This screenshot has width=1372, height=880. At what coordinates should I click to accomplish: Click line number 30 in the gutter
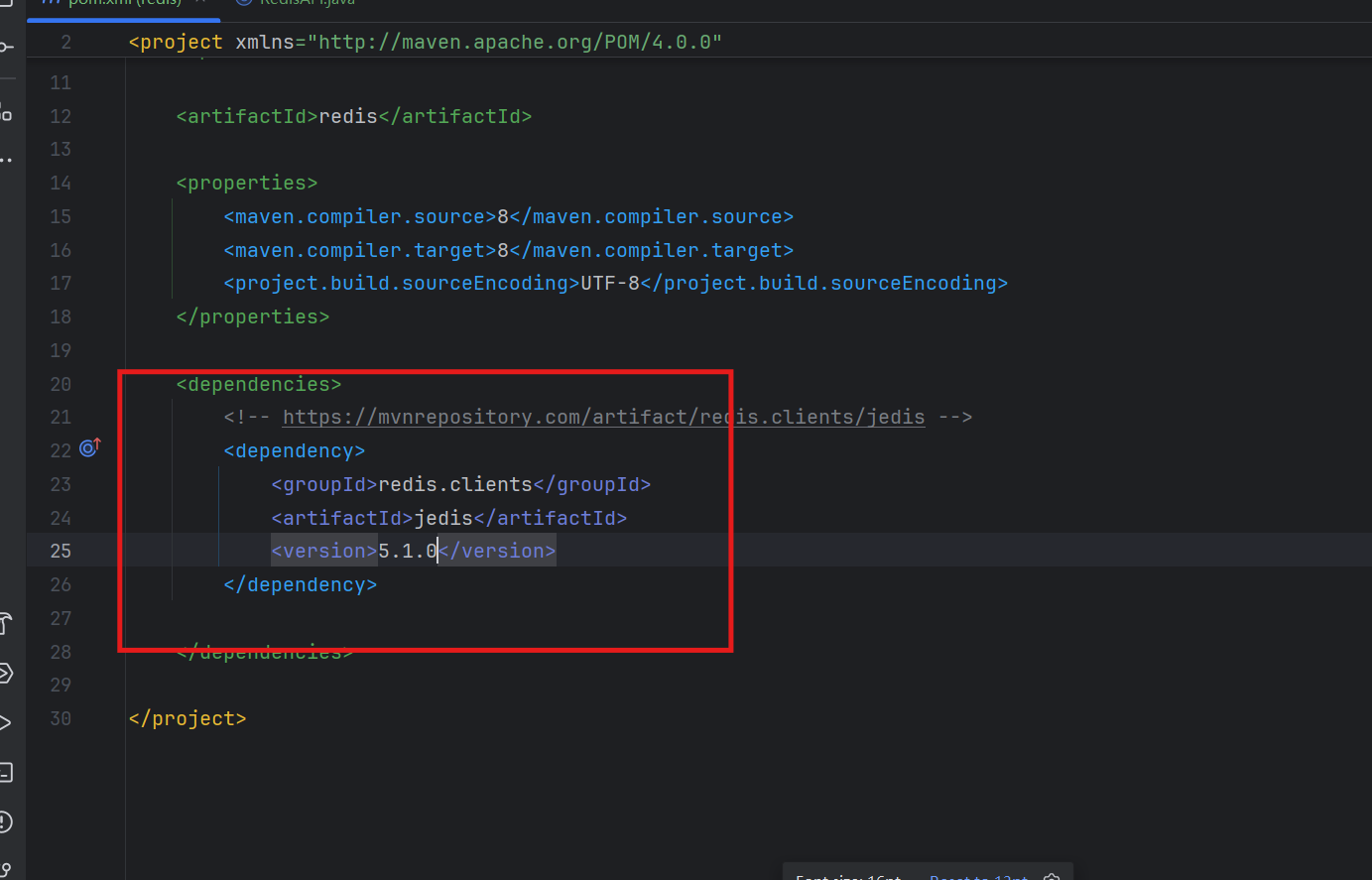[x=61, y=718]
